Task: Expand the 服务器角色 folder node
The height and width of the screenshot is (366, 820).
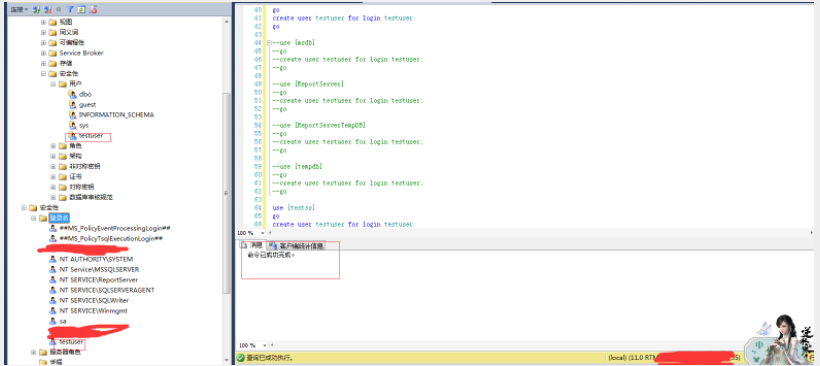Action: pos(34,352)
